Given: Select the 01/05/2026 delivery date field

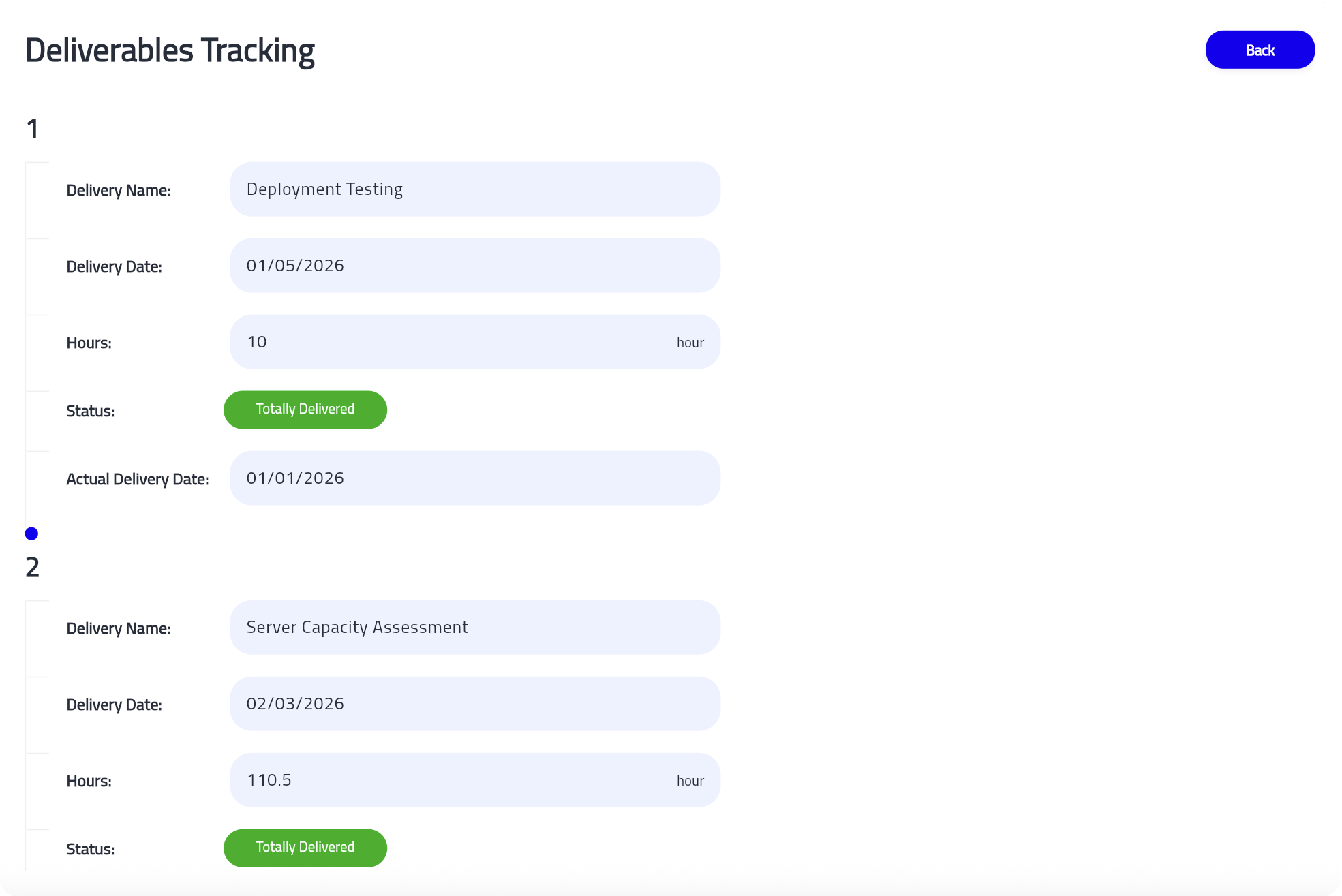Looking at the screenshot, I should (474, 266).
